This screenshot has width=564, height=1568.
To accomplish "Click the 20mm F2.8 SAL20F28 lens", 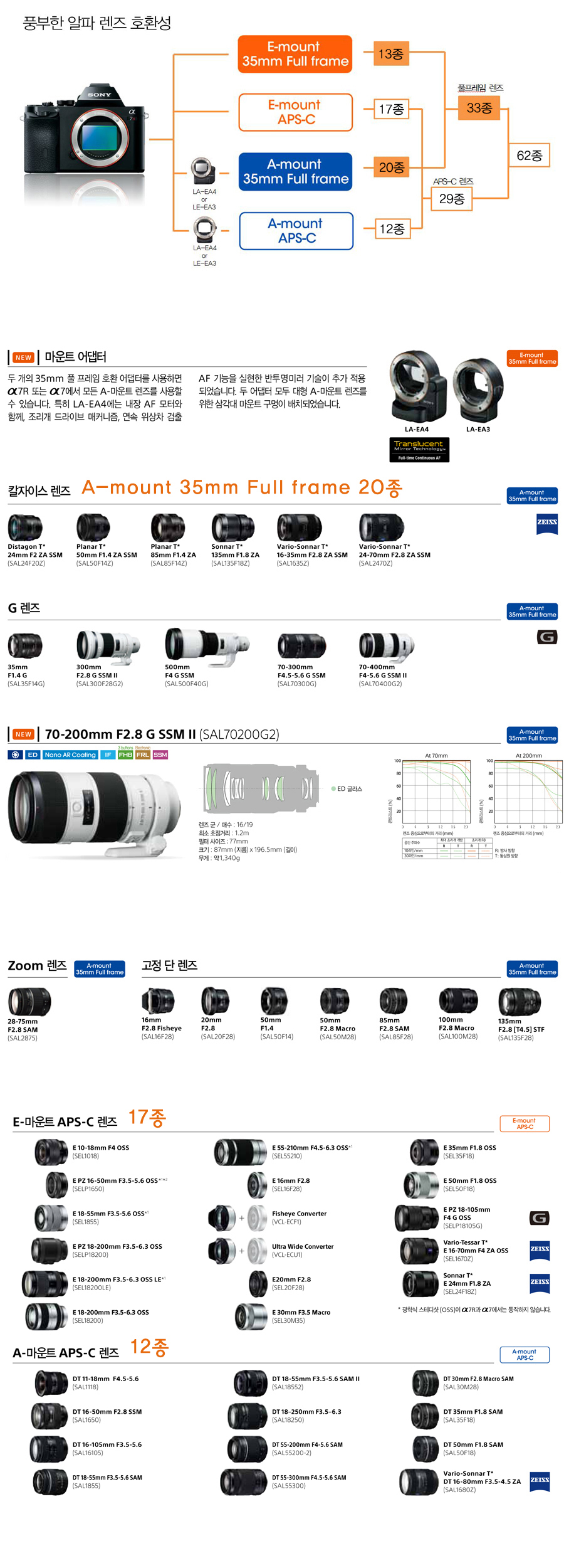I will tap(215, 1001).
